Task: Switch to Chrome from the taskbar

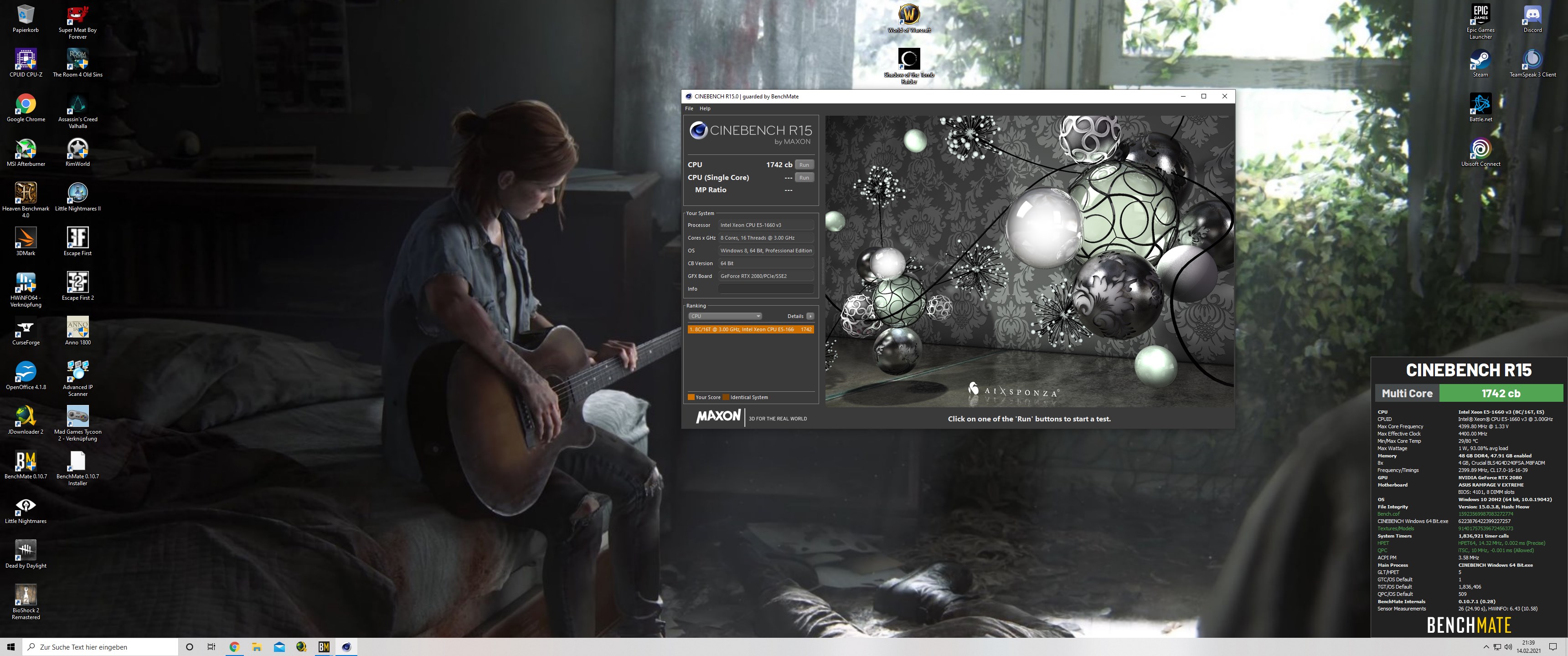Action: (x=234, y=647)
